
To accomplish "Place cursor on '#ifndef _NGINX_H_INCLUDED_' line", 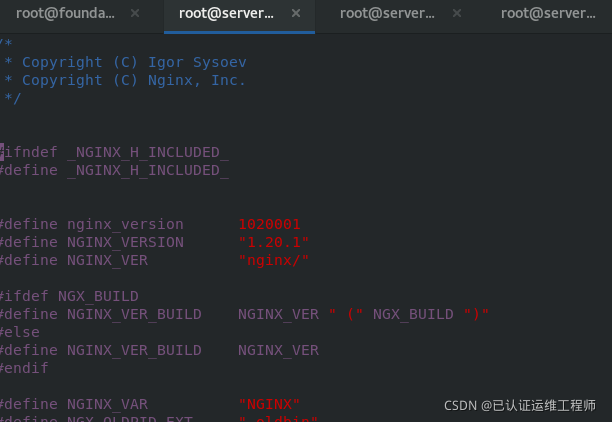I will (x=115, y=152).
